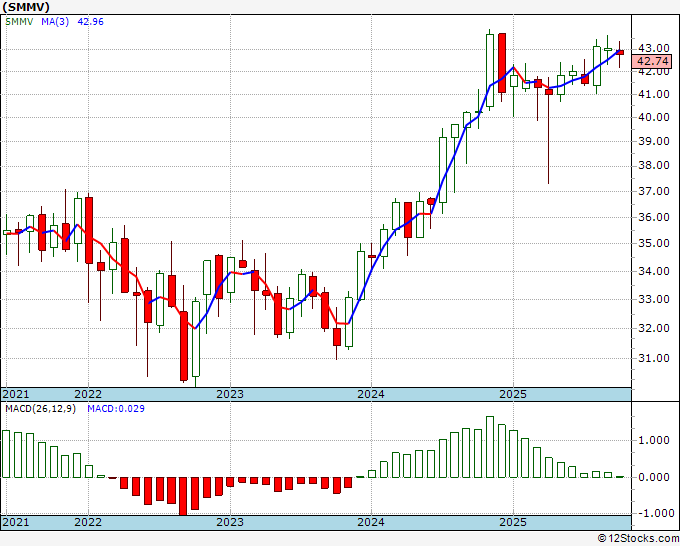The height and width of the screenshot is (546, 680).
Task: Click the large red candle before 2025
Action: click(502, 63)
